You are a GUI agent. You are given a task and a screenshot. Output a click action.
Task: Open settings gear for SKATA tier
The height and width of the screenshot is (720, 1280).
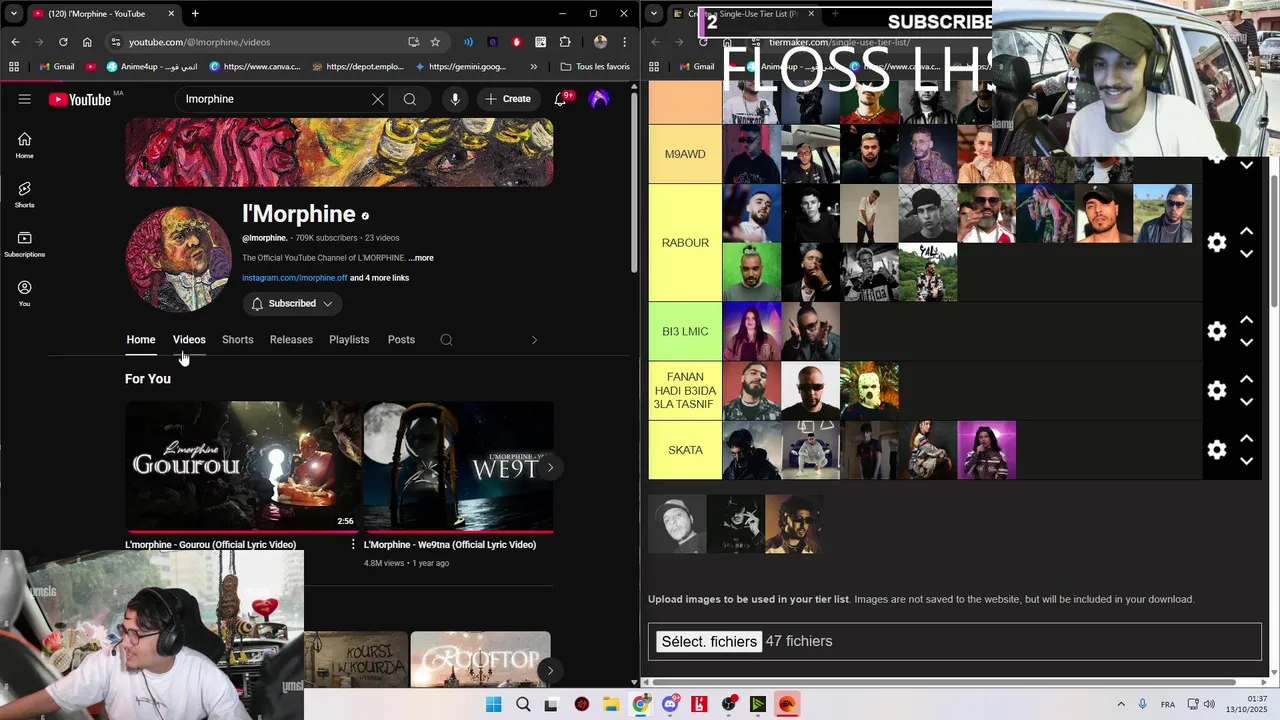pyautogui.click(x=1217, y=450)
